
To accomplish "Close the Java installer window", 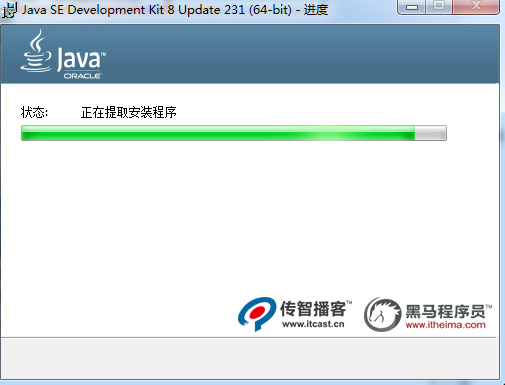I will (x=476, y=6).
